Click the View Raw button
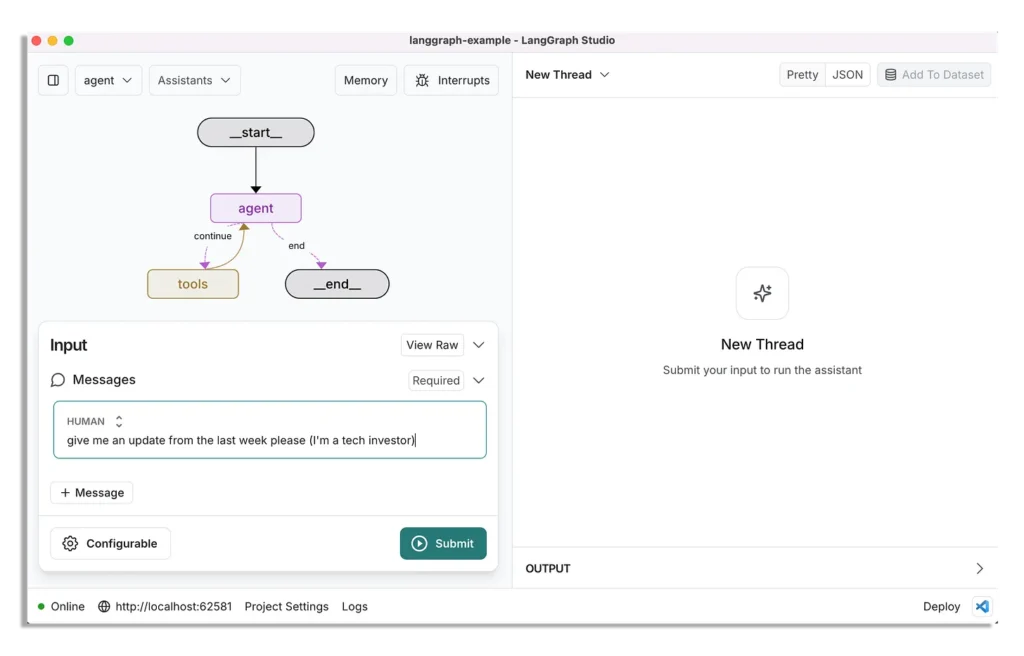 432,345
